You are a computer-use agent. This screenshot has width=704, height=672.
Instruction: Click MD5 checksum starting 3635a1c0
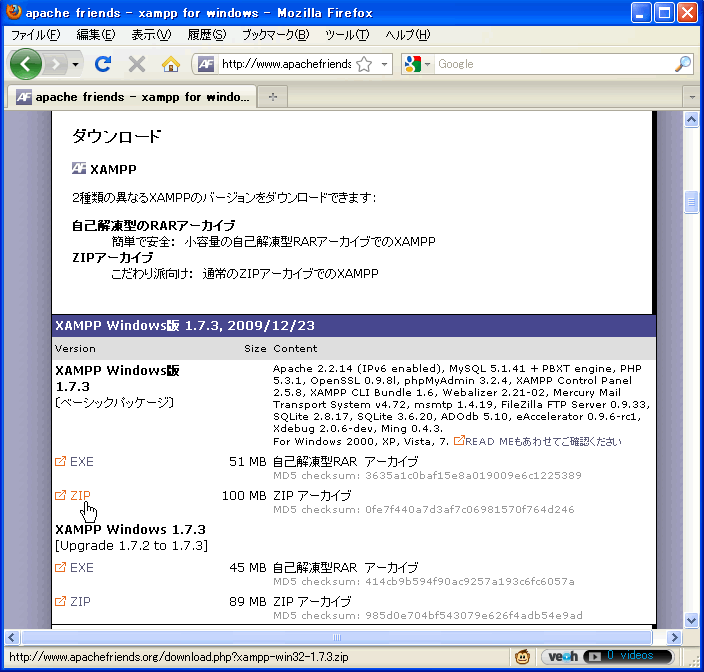pyautogui.click(x=427, y=476)
